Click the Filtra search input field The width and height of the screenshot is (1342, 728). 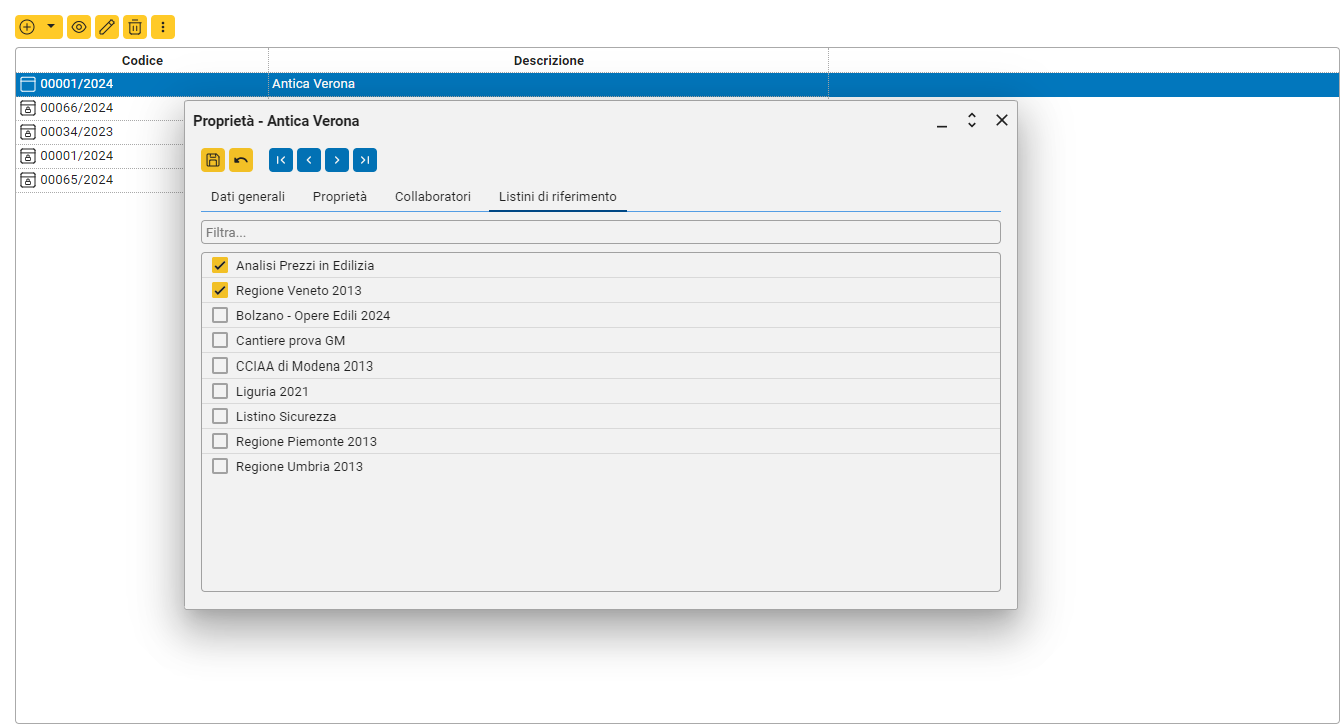pyautogui.click(x=600, y=232)
